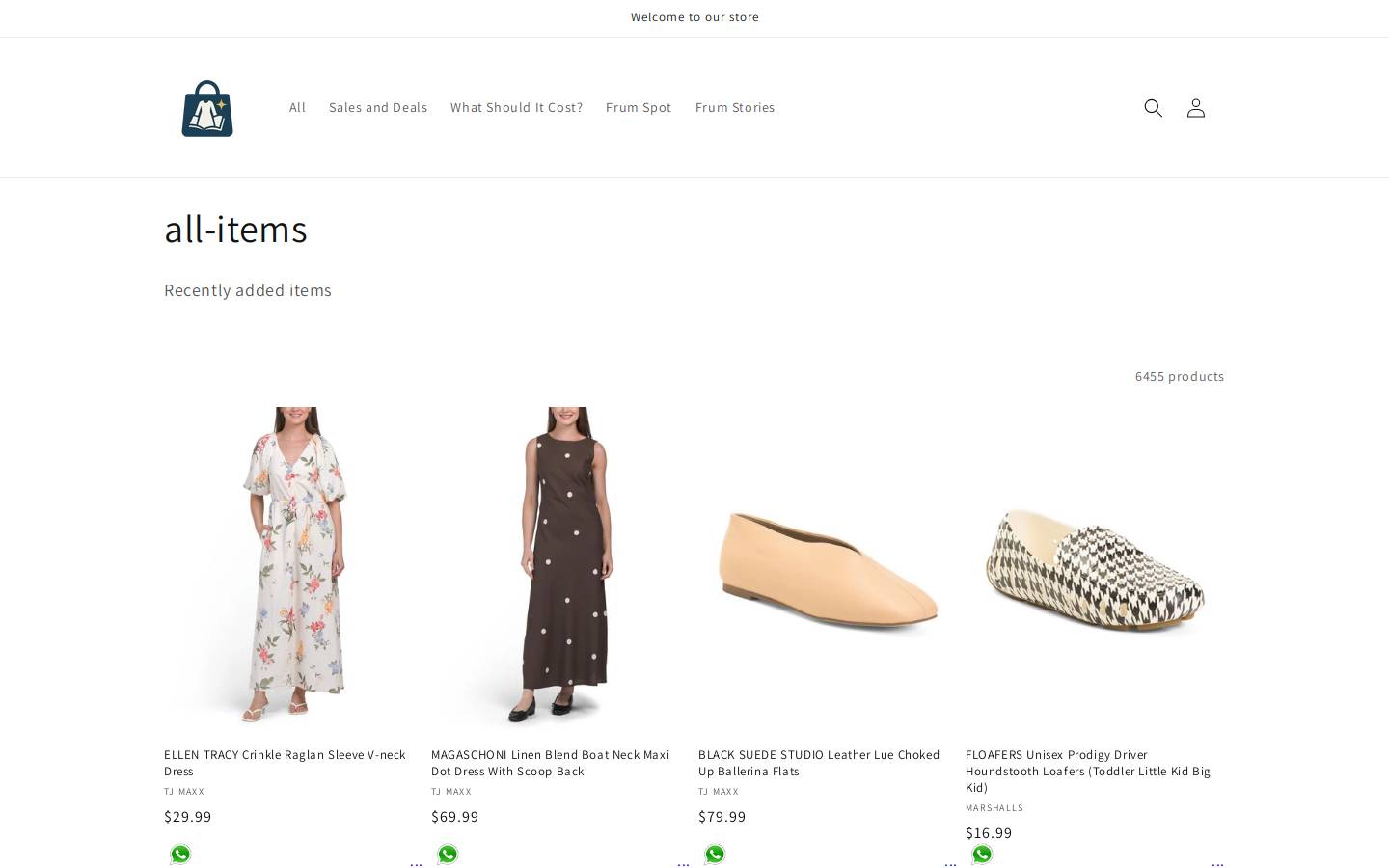View the brown polka dot dress image
The image size is (1389, 868).
(x=560, y=567)
